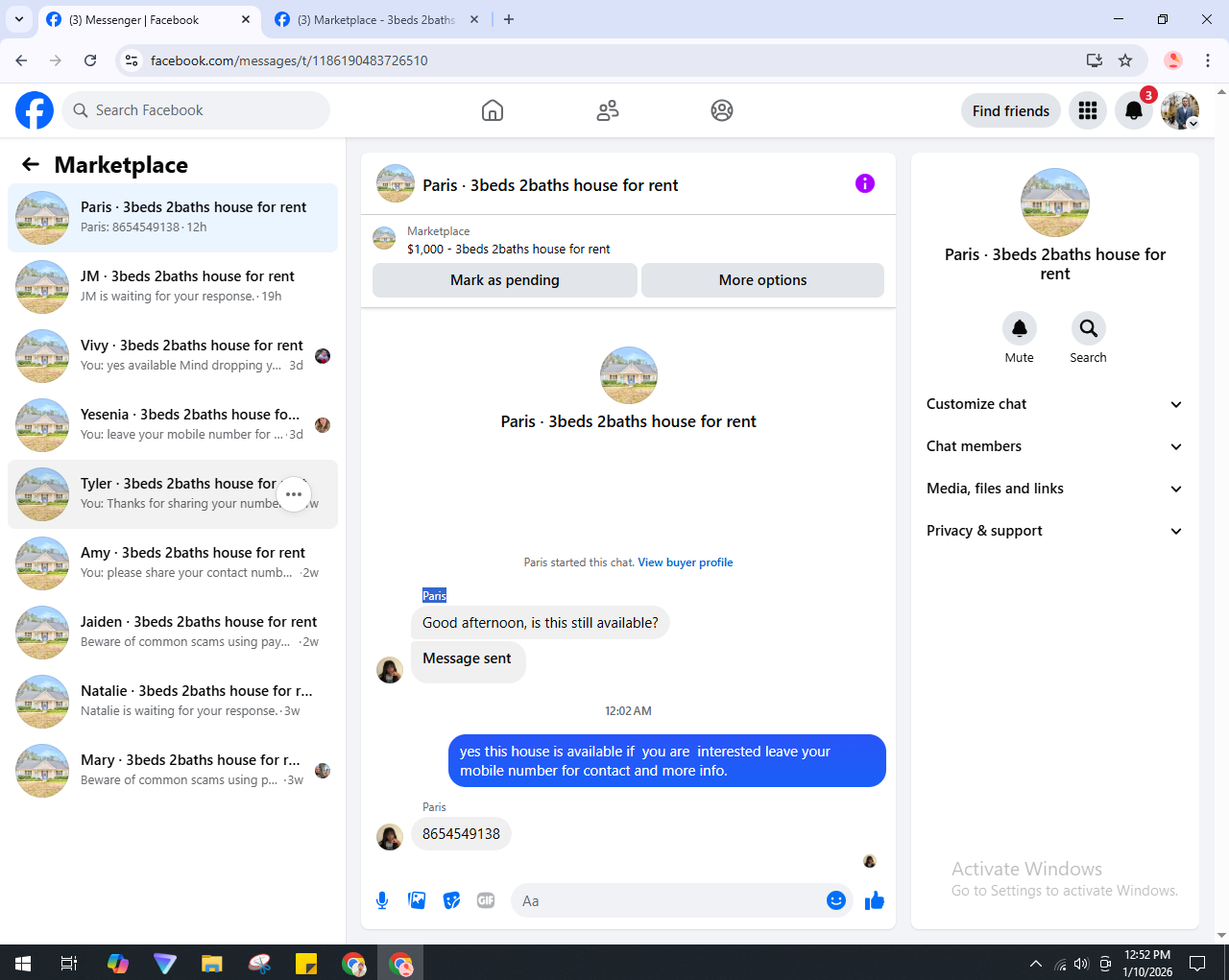
Task: Open the emoji picker in message box
Action: [836, 900]
